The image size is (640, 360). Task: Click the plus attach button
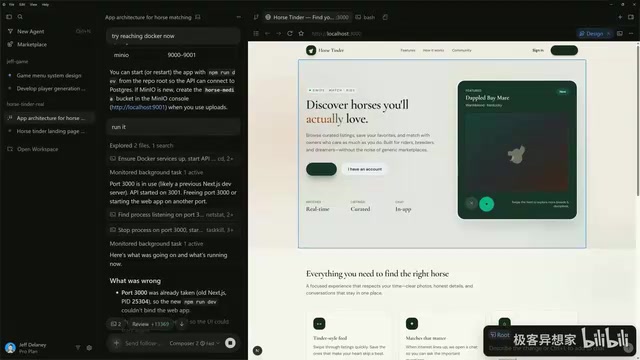tap(116, 343)
